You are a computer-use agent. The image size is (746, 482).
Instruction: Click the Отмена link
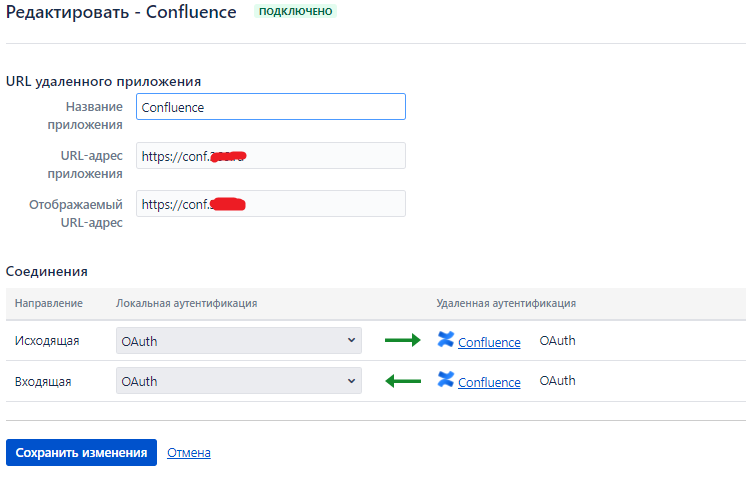(189, 452)
